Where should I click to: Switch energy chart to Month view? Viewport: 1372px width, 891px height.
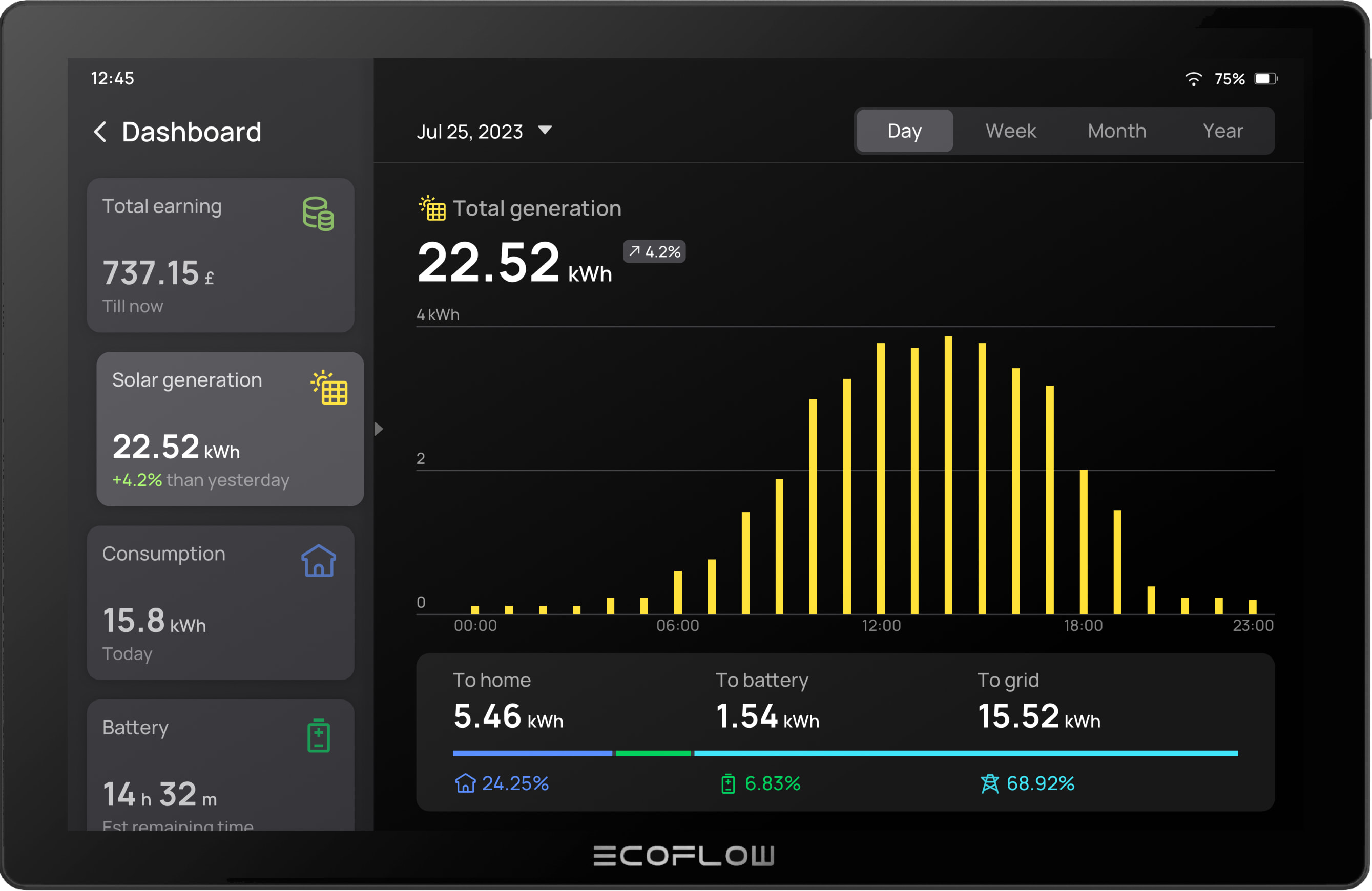tap(1116, 131)
